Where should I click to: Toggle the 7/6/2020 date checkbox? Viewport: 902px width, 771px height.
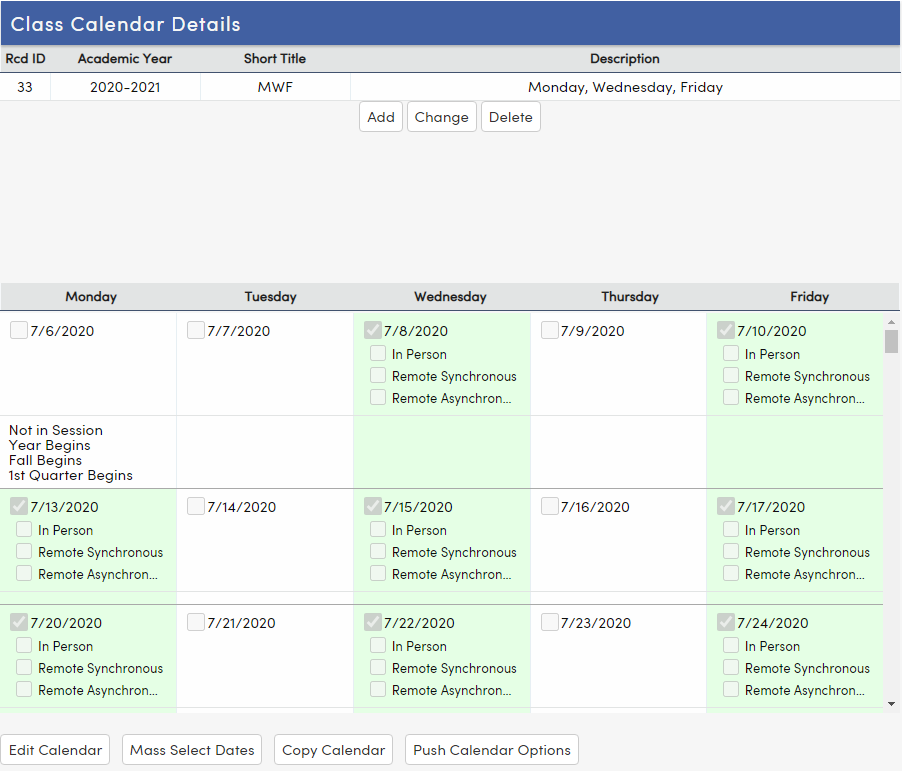19,330
